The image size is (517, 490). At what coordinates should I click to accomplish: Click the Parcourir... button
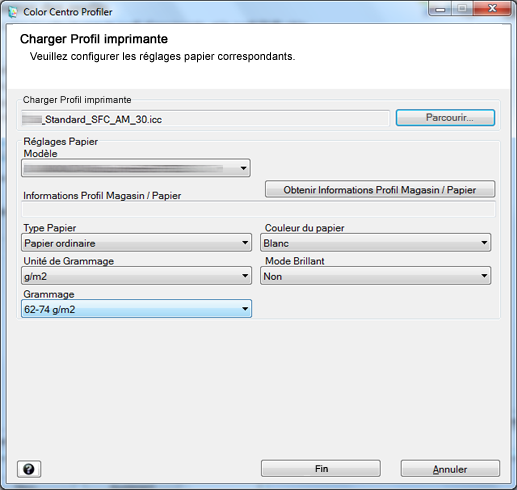tap(445, 118)
